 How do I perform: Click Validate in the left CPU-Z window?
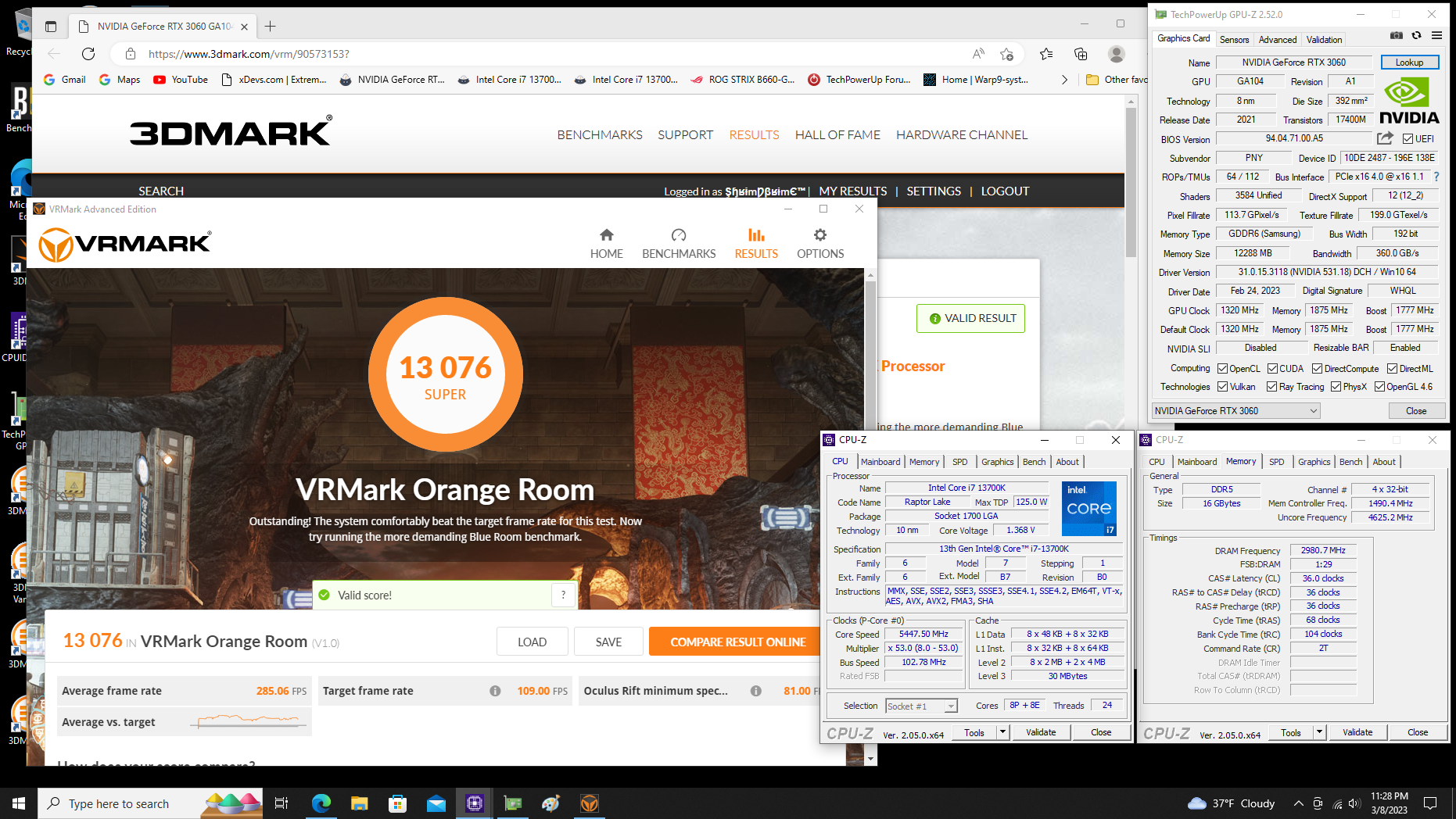1041,732
